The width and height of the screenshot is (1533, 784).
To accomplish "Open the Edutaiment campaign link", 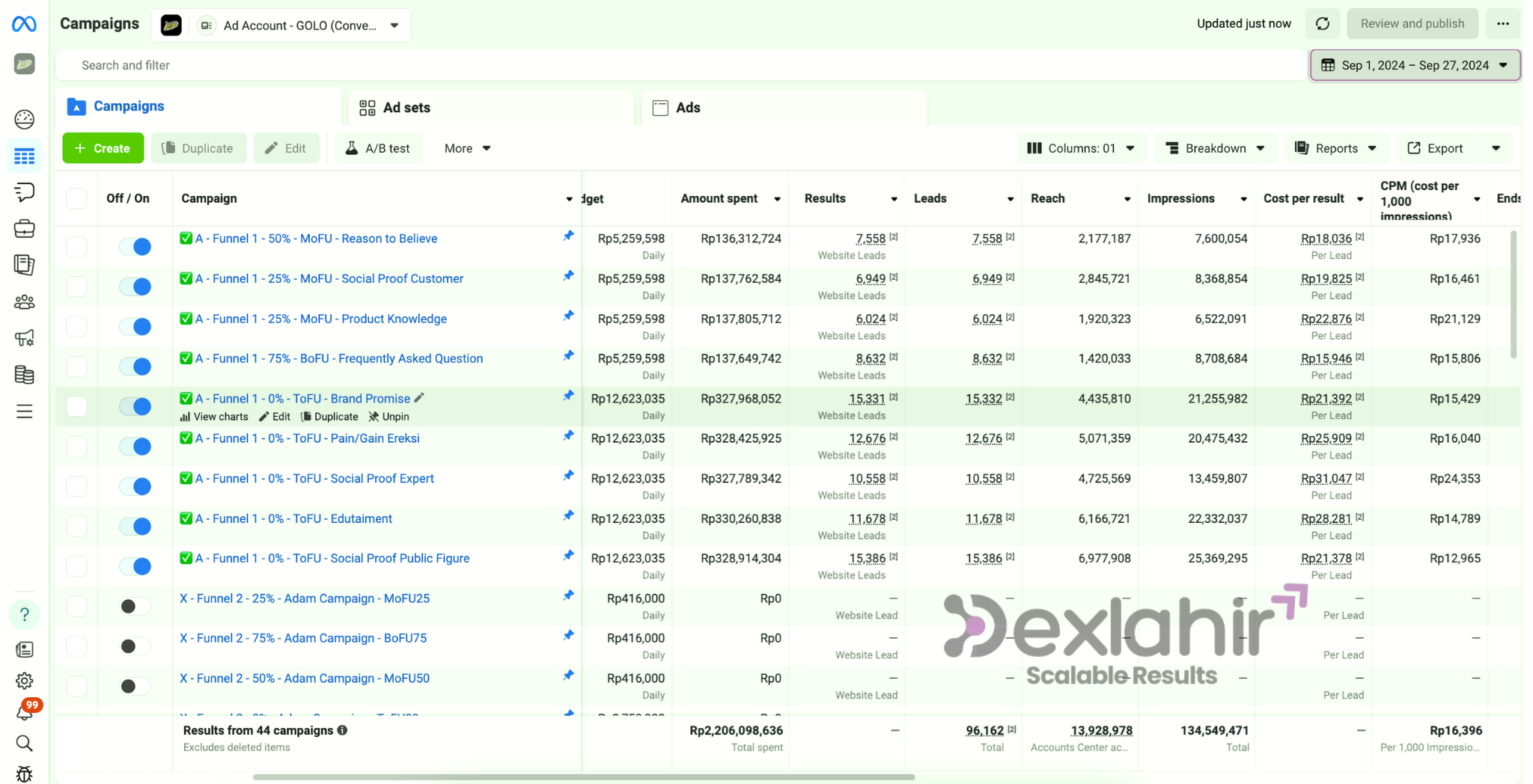I will [x=293, y=518].
